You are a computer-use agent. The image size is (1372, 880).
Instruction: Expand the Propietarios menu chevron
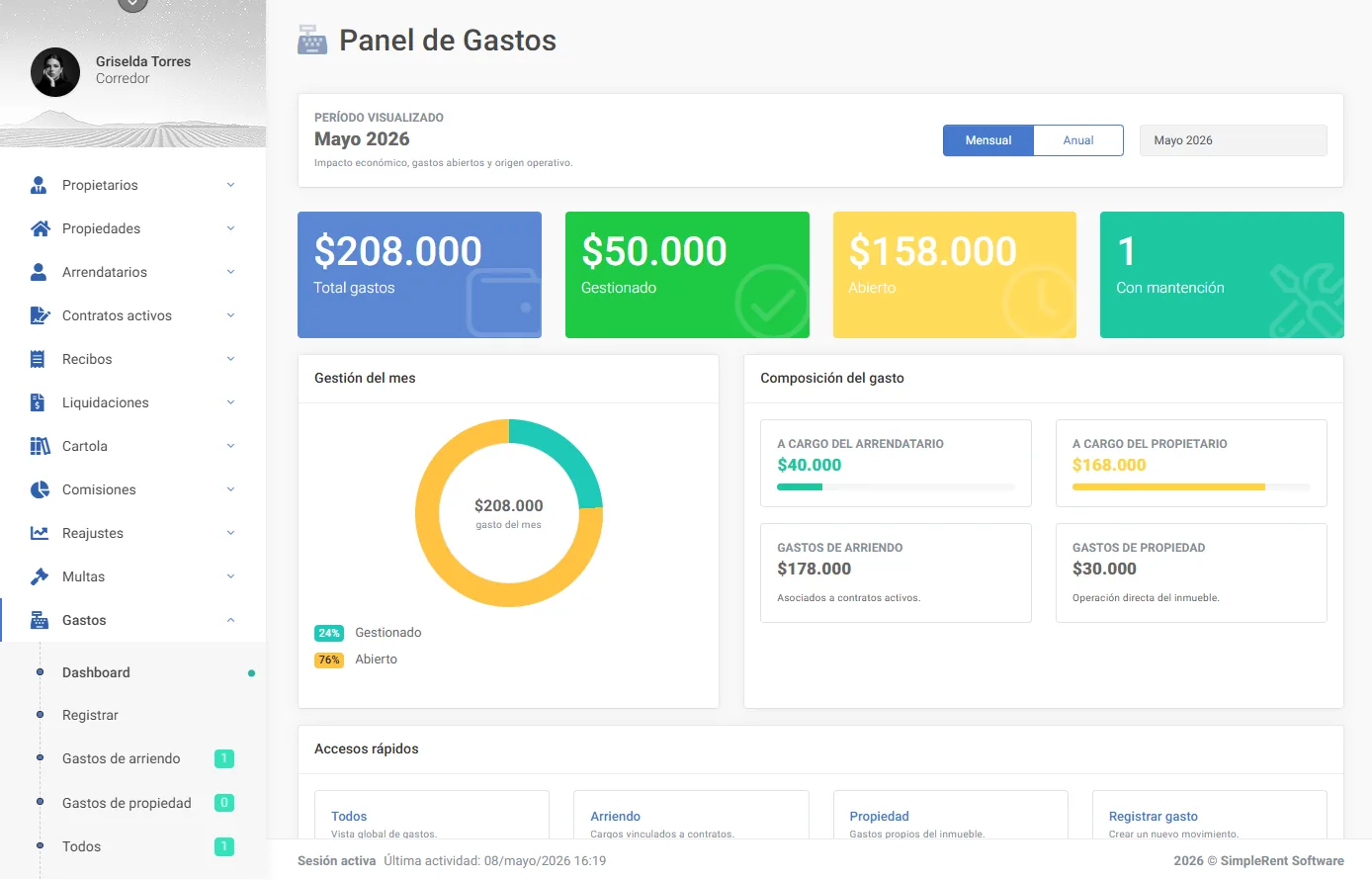tap(230, 185)
